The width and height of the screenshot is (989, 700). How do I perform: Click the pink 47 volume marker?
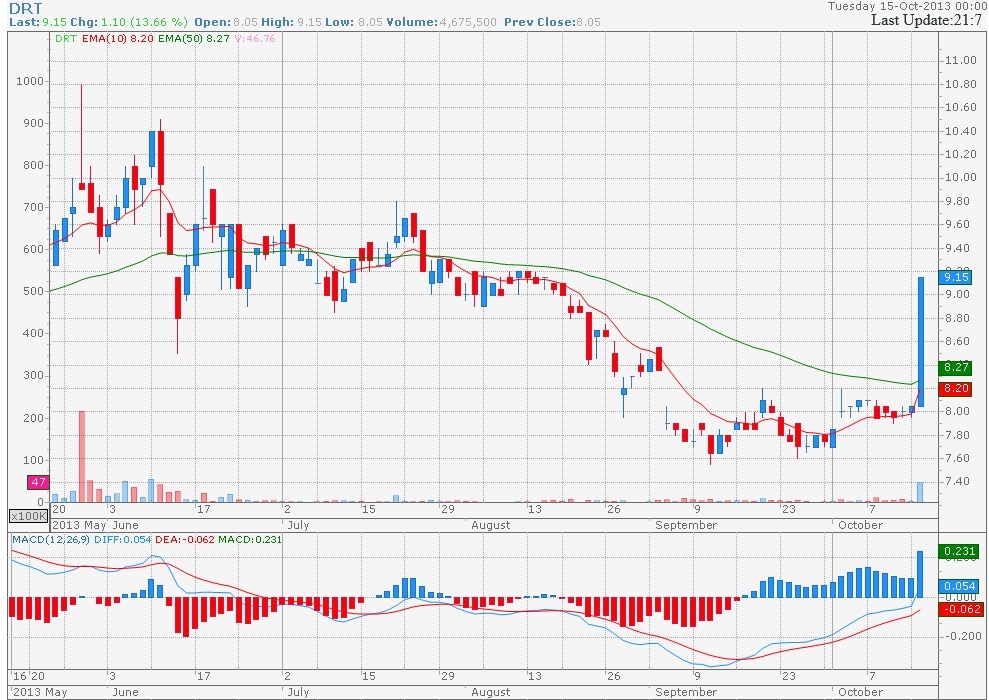(38, 483)
